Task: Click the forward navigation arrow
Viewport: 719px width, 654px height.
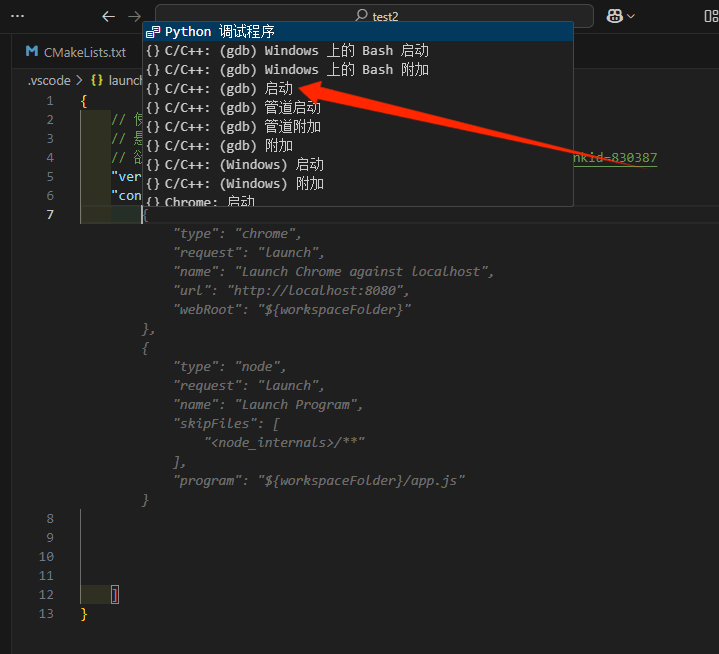Action: point(134,16)
